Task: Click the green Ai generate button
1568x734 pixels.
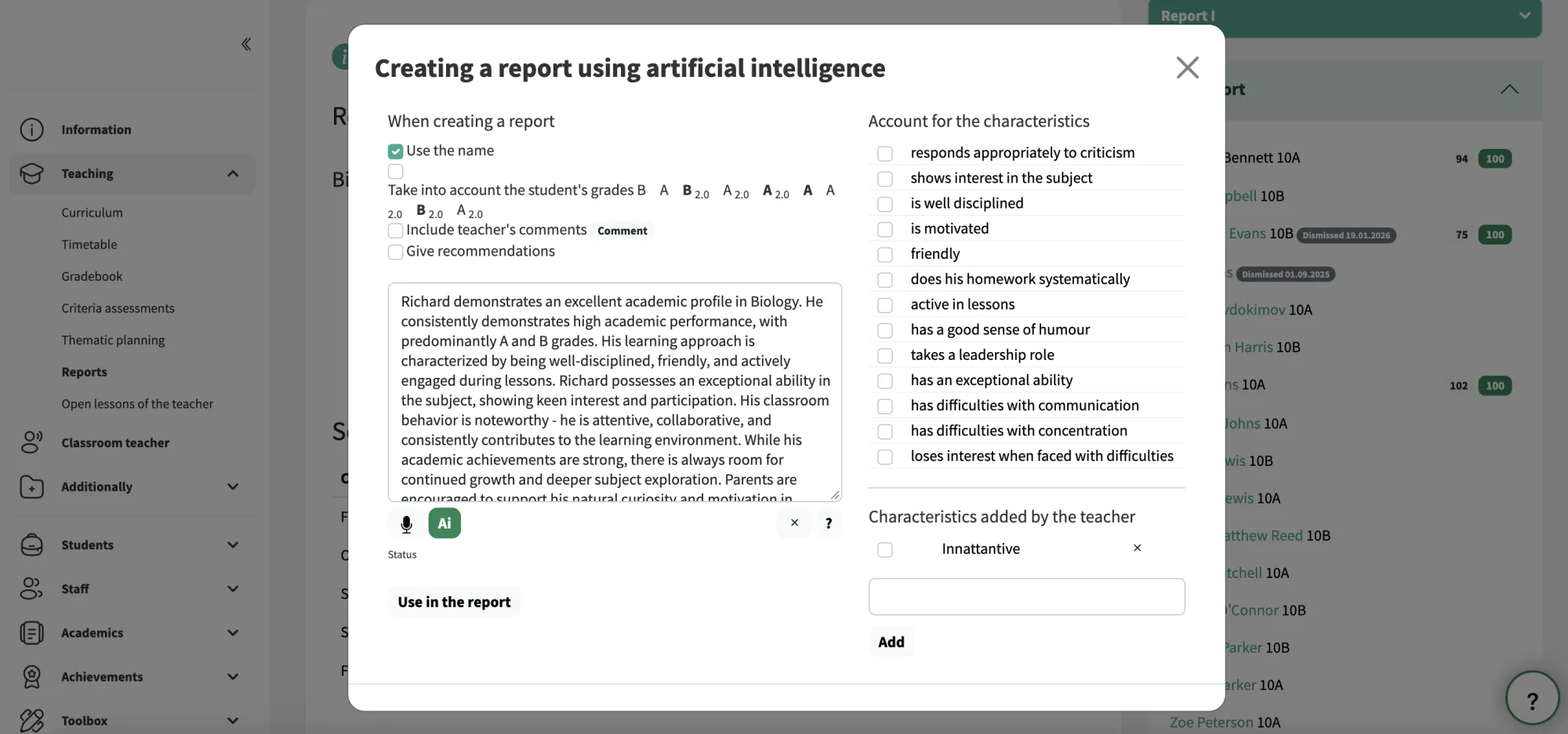Action: pyautogui.click(x=445, y=523)
